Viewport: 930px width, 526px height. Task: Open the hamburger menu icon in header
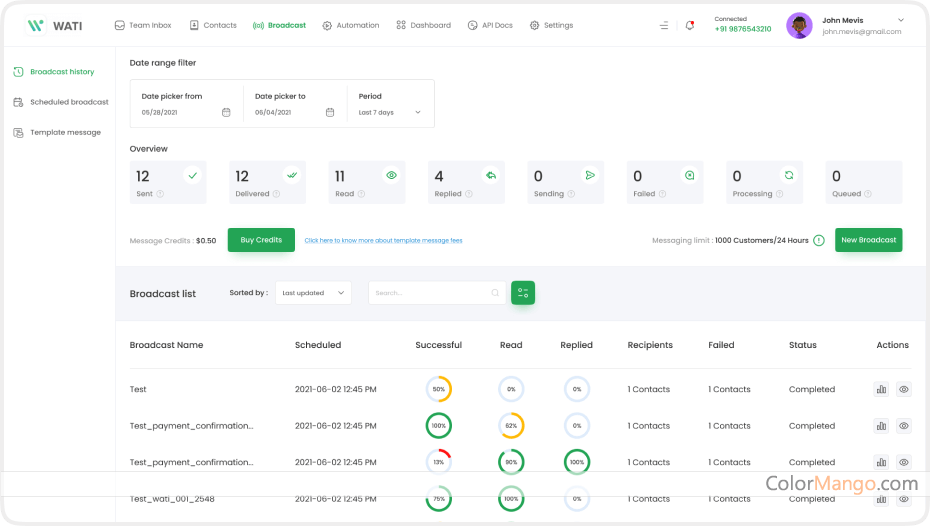point(664,25)
